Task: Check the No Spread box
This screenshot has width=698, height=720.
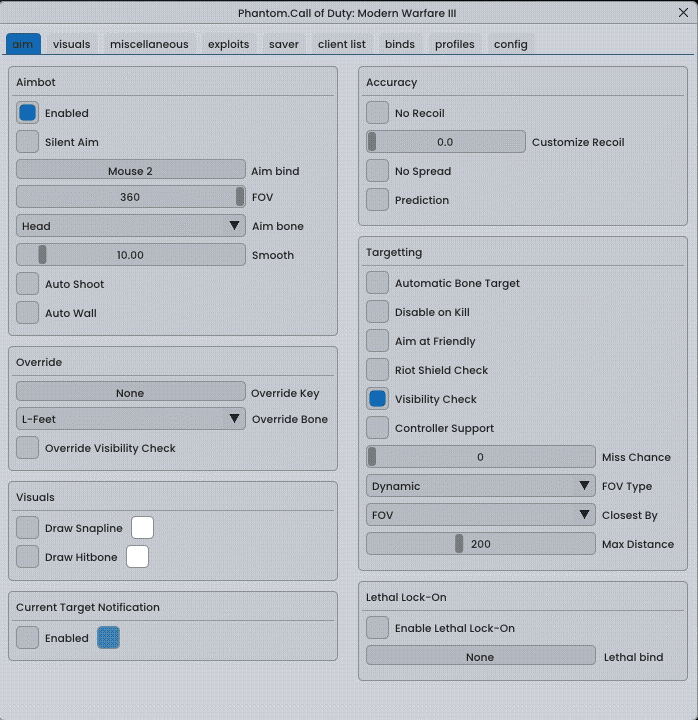Action: (x=377, y=171)
